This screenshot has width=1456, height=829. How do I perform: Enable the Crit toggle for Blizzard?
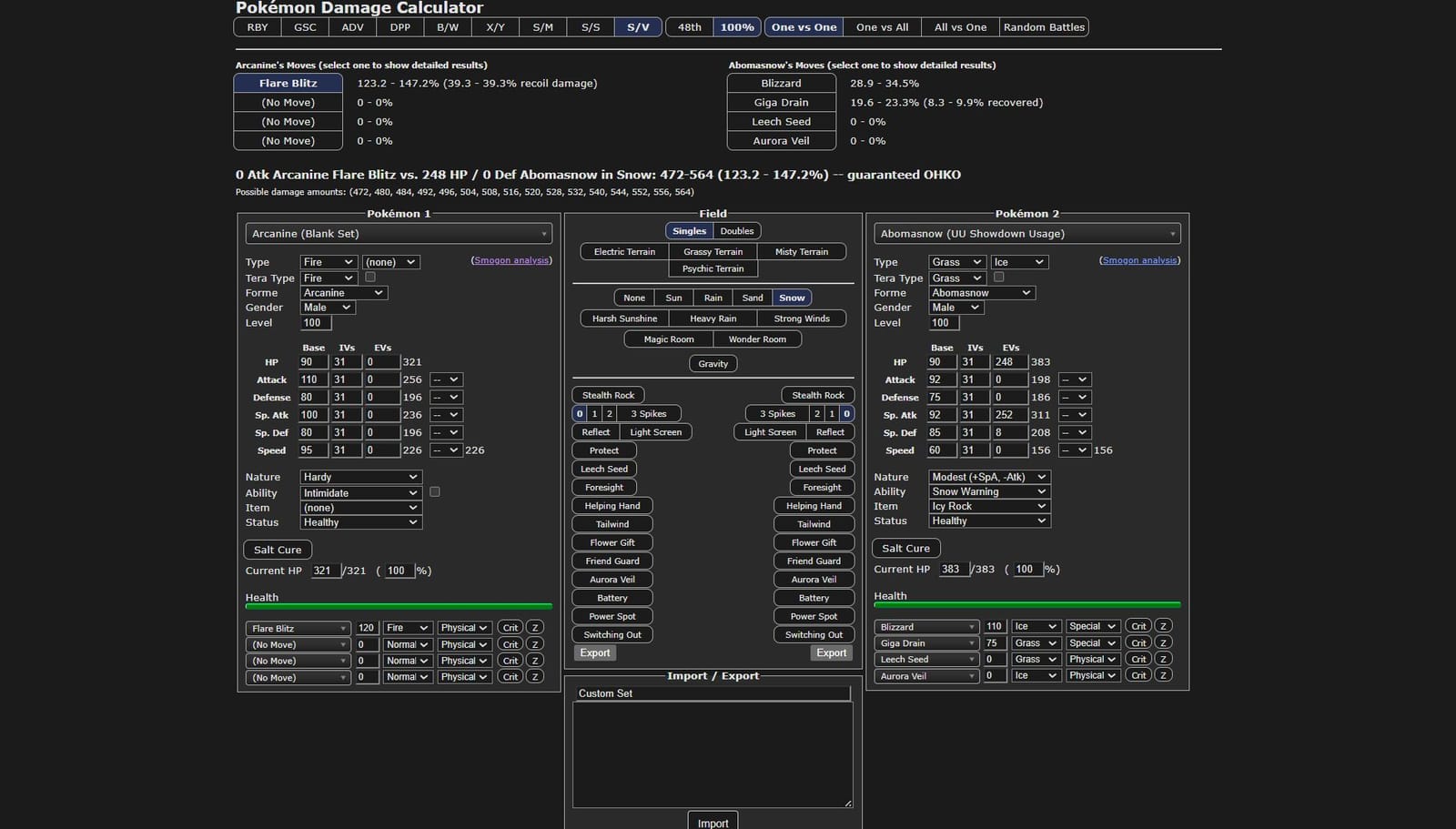click(x=1137, y=626)
